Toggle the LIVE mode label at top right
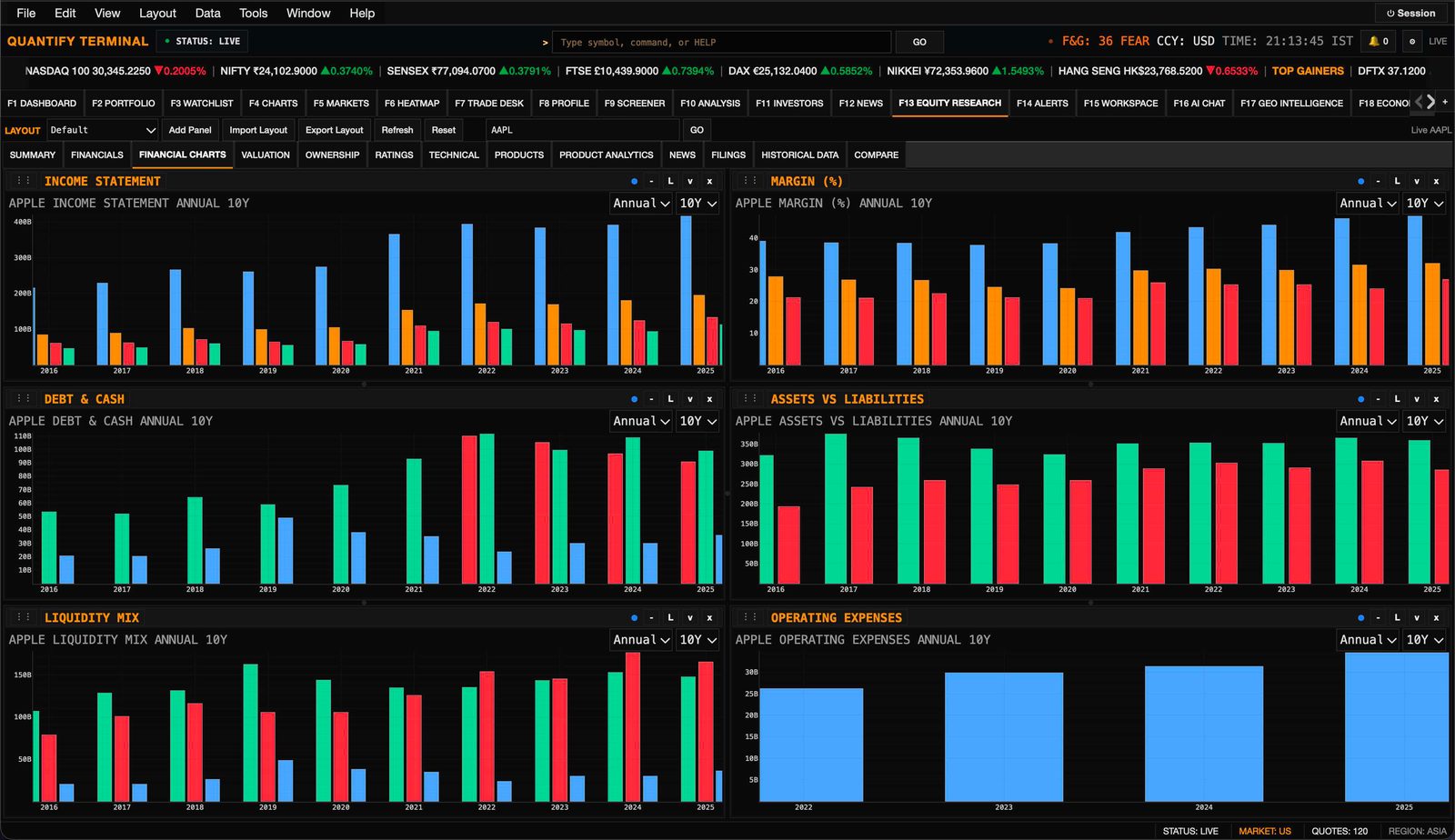 pyautogui.click(x=1438, y=41)
